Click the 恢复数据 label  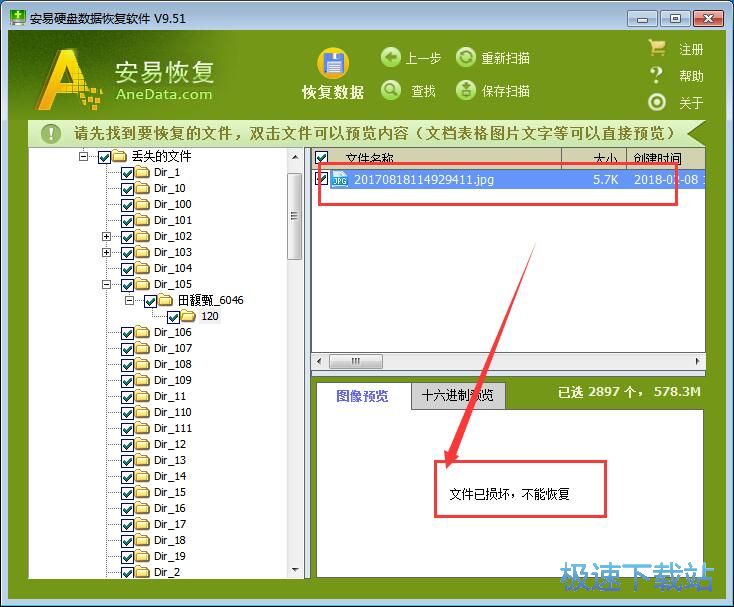[x=333, y=92]
